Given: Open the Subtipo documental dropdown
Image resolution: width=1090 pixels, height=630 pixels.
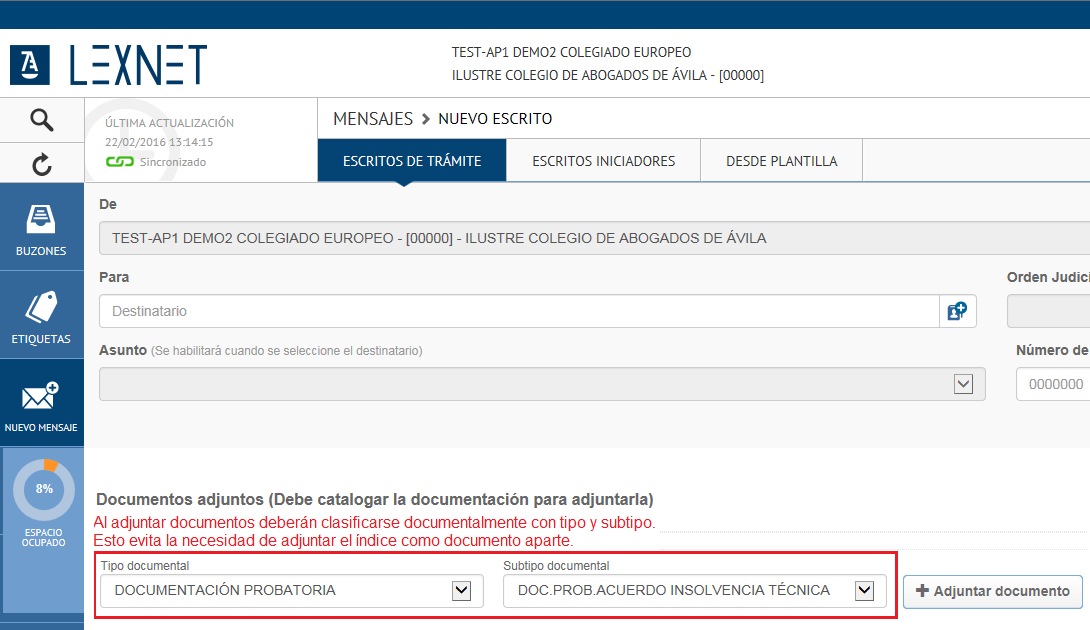Looking at the screenshot, I should [x=864, y=591].
